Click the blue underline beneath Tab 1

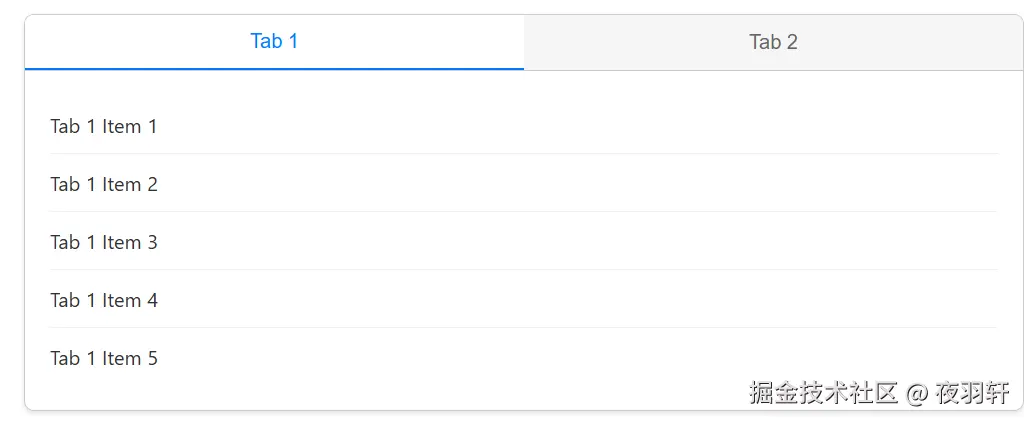click(x=274, y=69)
